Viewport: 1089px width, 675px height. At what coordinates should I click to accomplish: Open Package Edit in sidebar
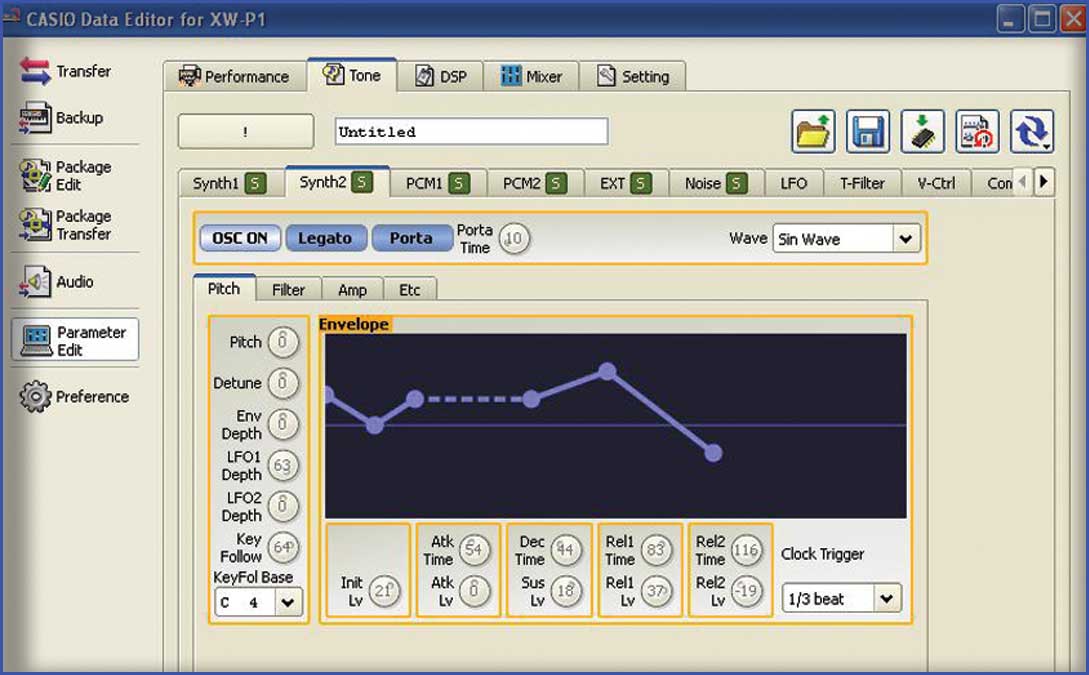pyautogui.click(x=66, y=175)
